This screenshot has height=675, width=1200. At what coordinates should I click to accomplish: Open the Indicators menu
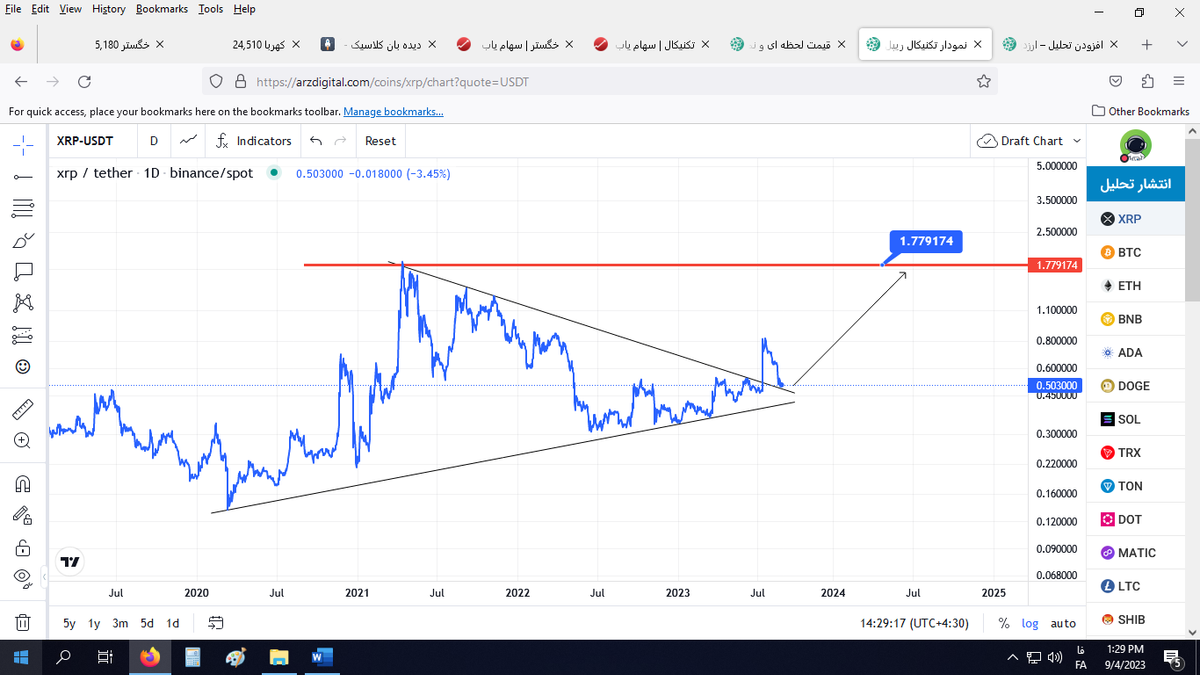(x=254, y=141)
